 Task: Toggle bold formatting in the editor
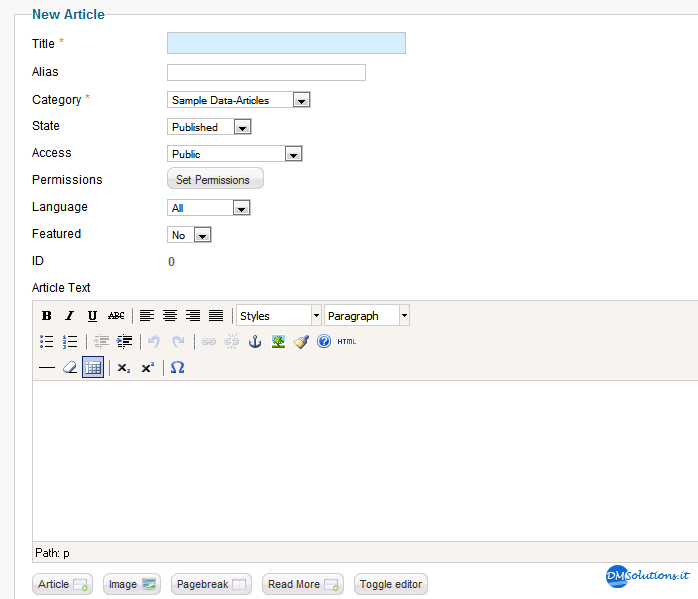[x=46, y=316]
